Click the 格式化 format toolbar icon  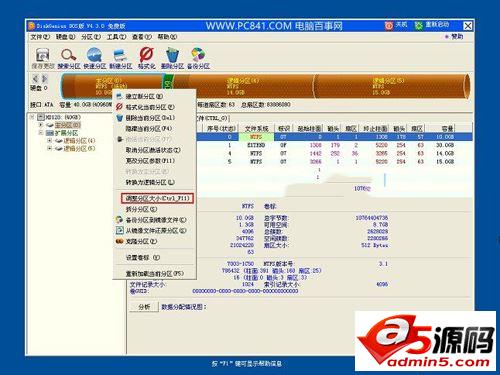[x=146, y=55]
